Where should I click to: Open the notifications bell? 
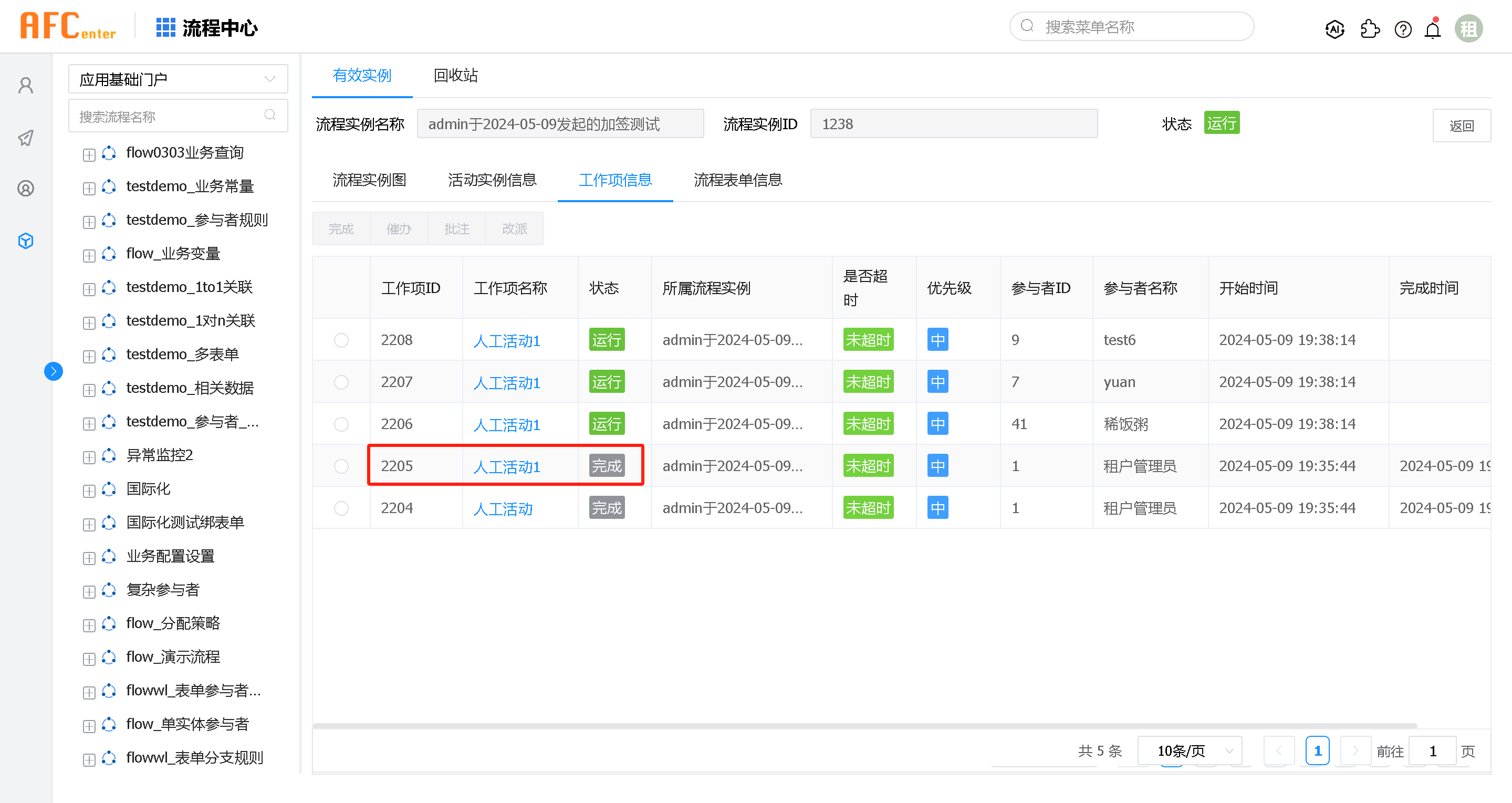point(1433,29)
